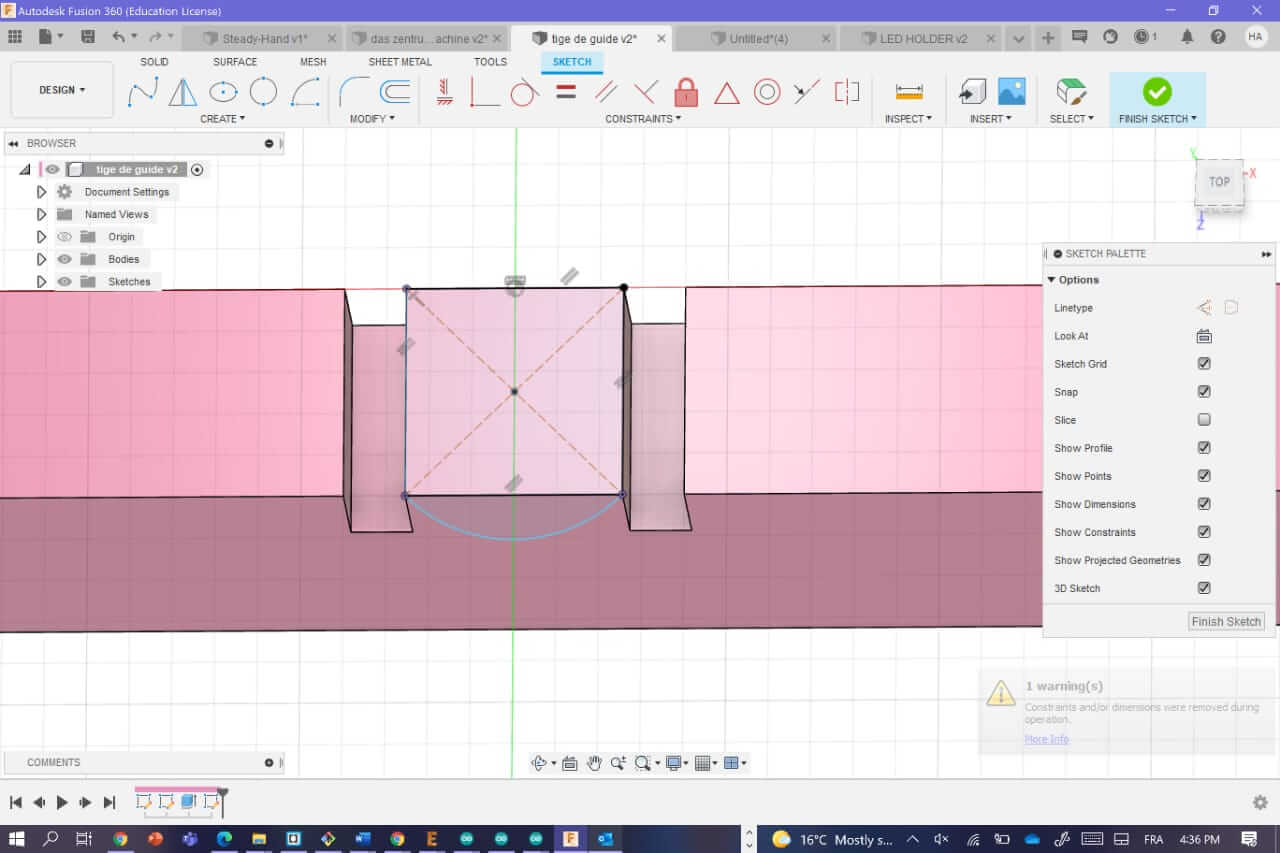Screen dimensions: 1280x853
Task: Choose the Offset tool
Action: pyautogui.click(x=396, y=93)
